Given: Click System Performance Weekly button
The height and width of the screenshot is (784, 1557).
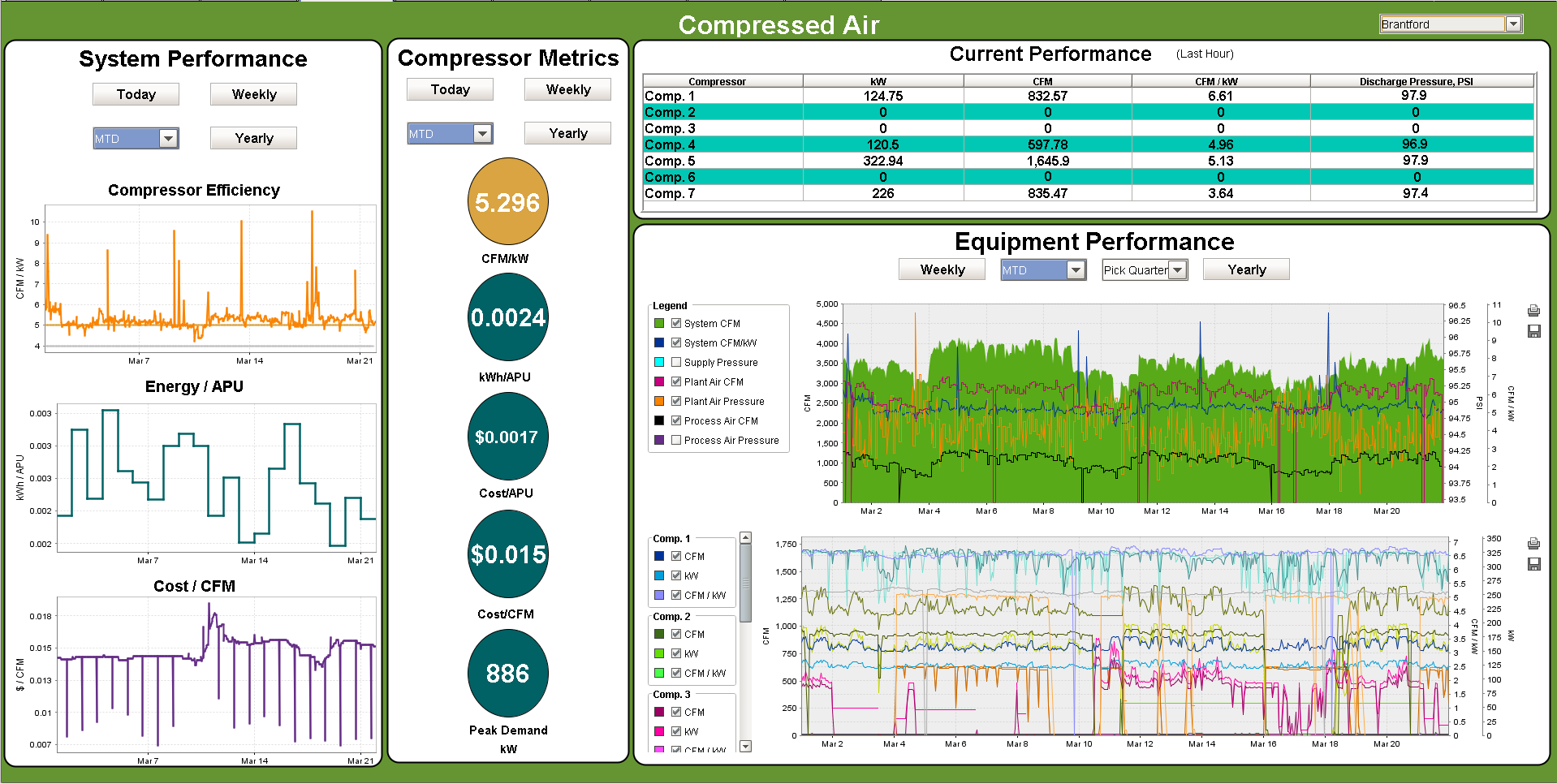Looking at the screenshot, I should (x=253, y=94).
